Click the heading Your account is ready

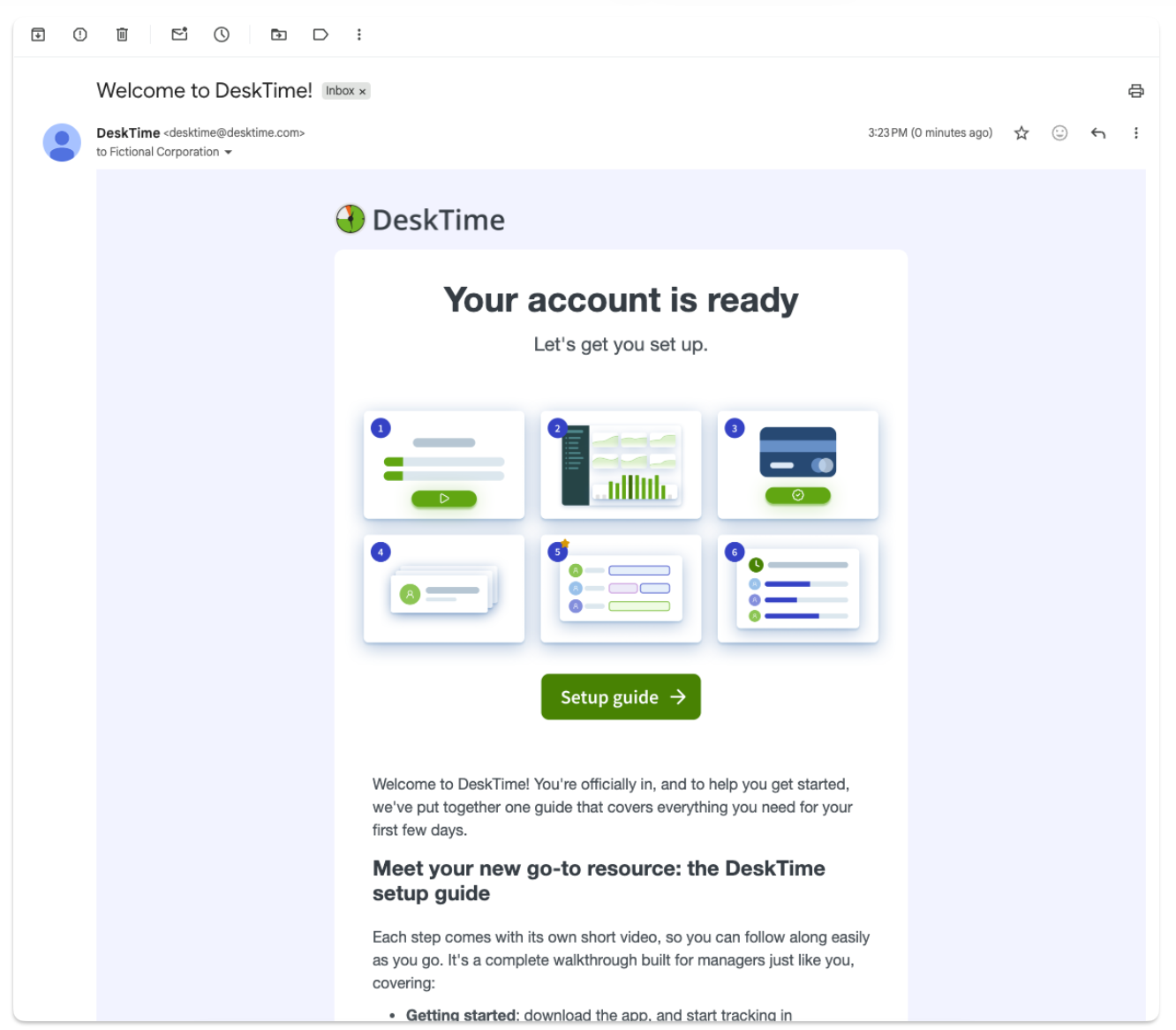click(621, 300)
